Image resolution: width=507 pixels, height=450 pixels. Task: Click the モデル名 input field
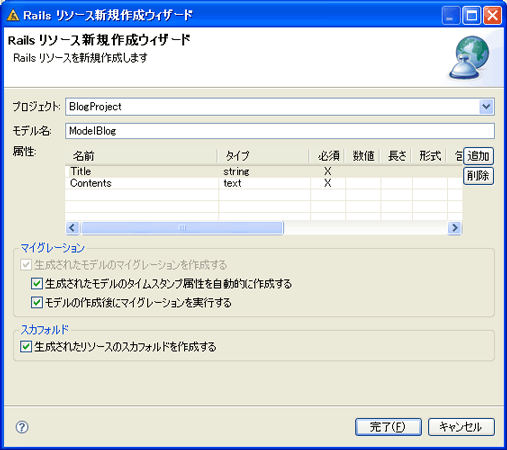[280, 131]
